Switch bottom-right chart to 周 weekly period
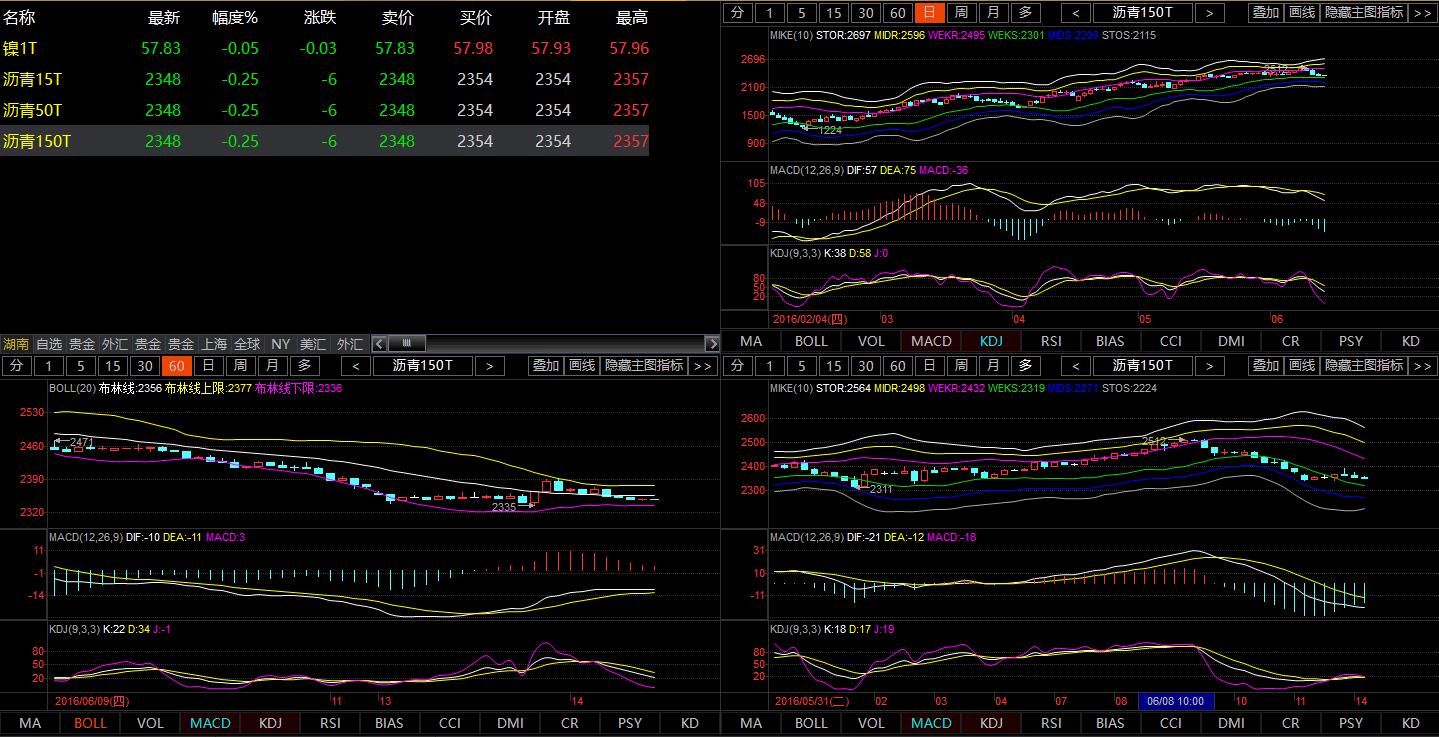Screen dimensions: 1439x737 click(961, 365)
